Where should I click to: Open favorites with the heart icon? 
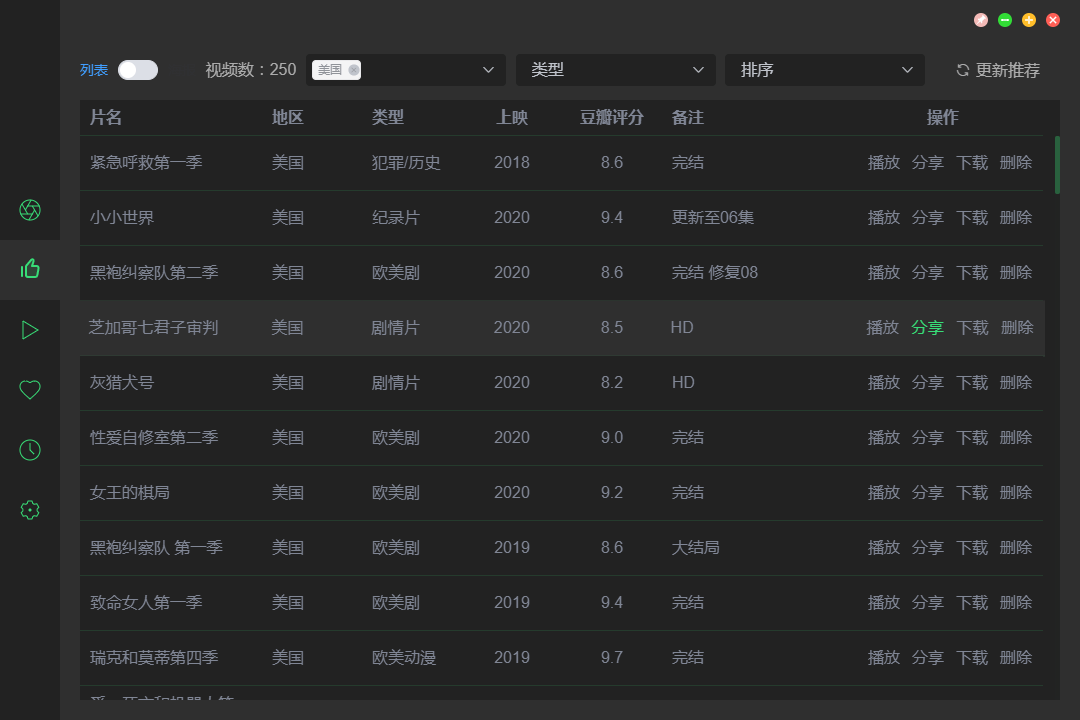coord(30,390)
